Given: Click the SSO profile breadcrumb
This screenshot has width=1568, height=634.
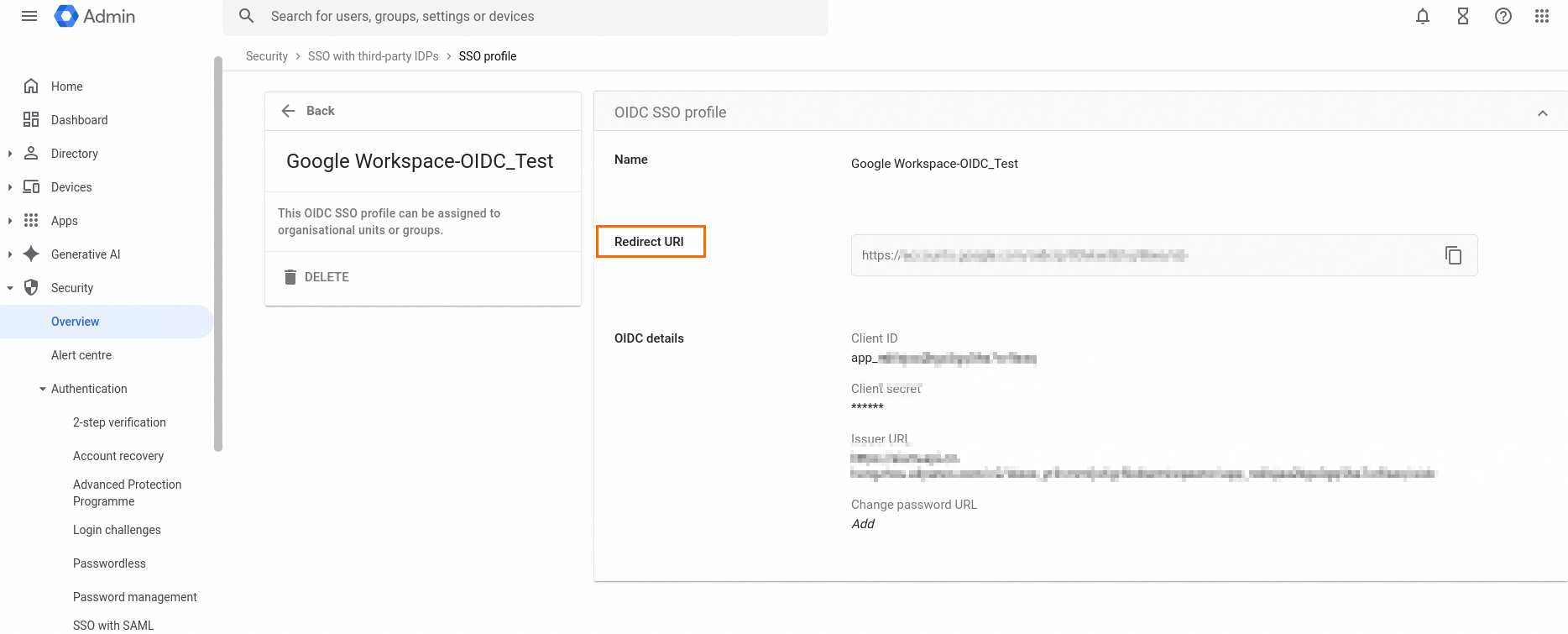Looking at the screenshot, I should click(488, 56).
